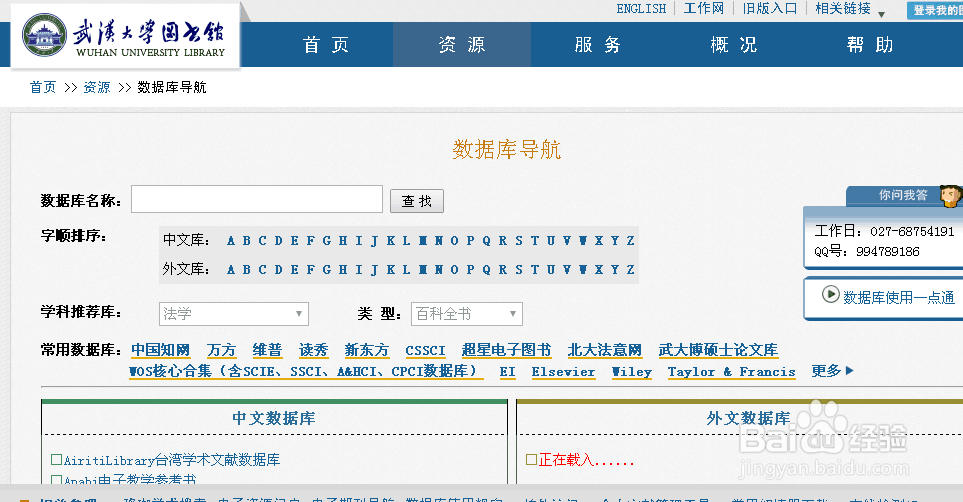Select letter A in the 中文库 row
Image resolution: width=963 pixels, height=502 pixels.
tap(230, 240)
